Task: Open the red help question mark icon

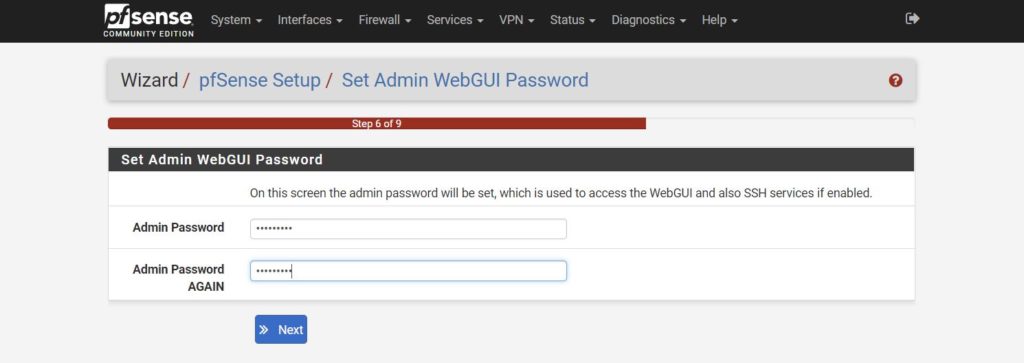Action: 895,80
